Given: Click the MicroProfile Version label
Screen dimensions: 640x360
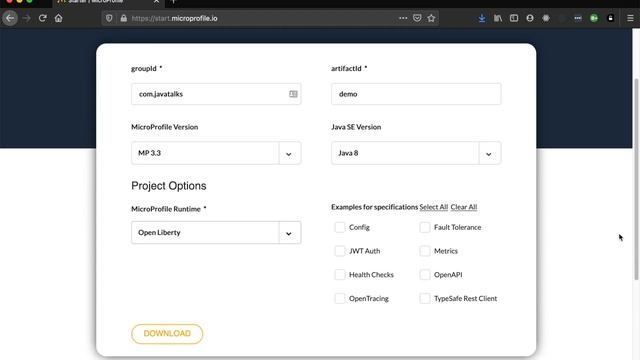Looking at the screenshot, I should [x=164, y=127].
